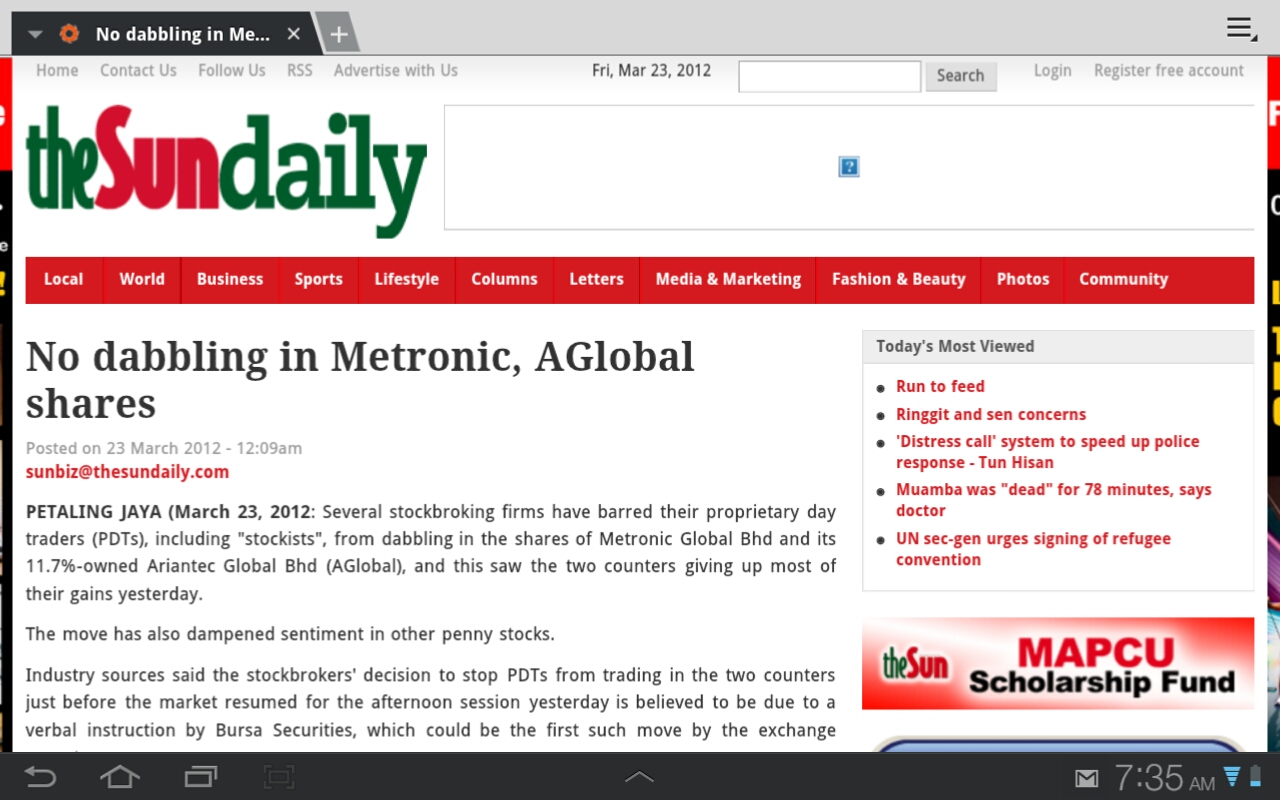Click the Search button
Image resolution: width=1280 pixels, height=800 pixels.
[x=961, y=76]
